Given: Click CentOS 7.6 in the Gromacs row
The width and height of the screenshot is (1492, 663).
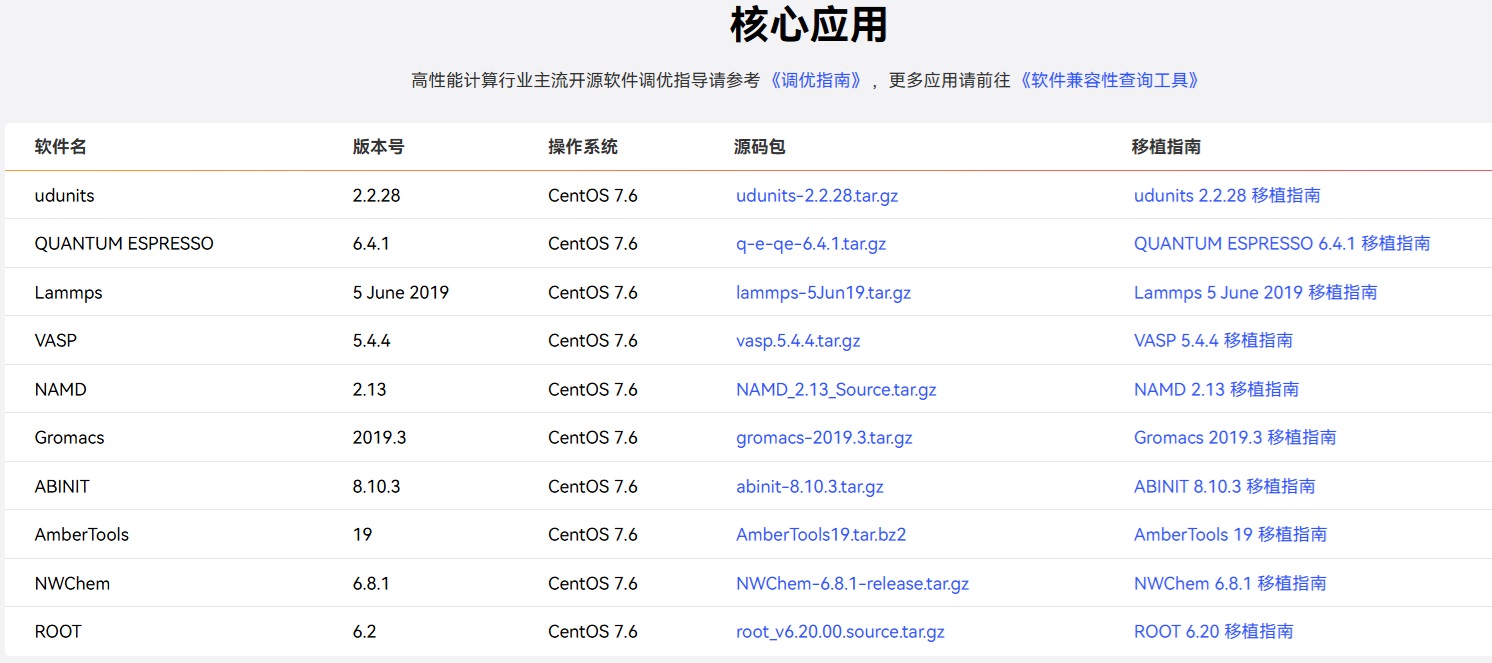Looking at the screenshot, I should [593, 438].
